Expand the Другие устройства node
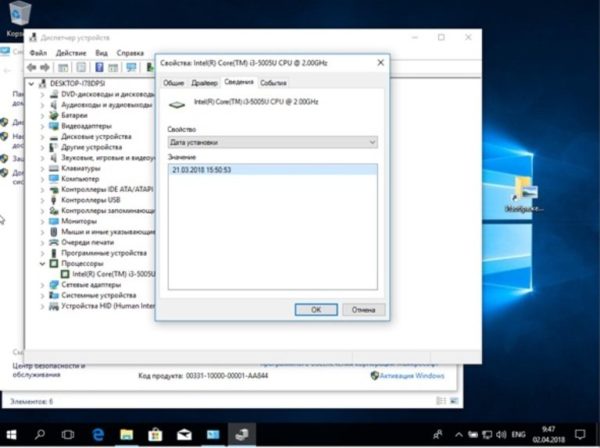The height and width of the screenshot is (448, 600). 42,147
